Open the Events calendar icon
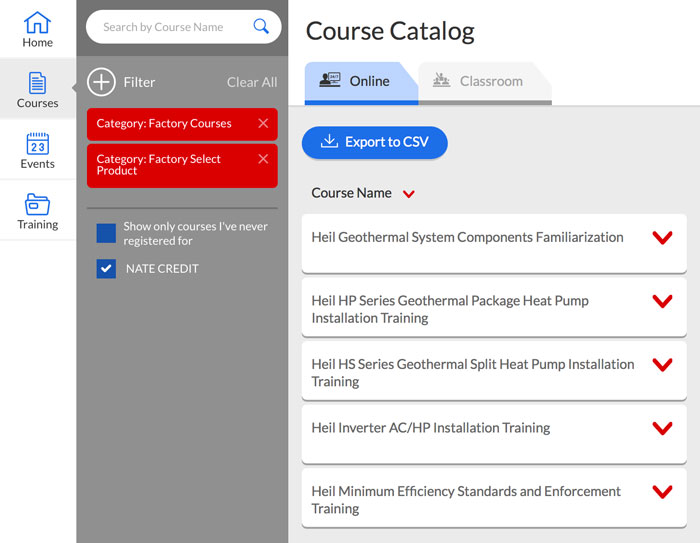The height and width of the screenshot is (543, 700). [x=38, y=144]
